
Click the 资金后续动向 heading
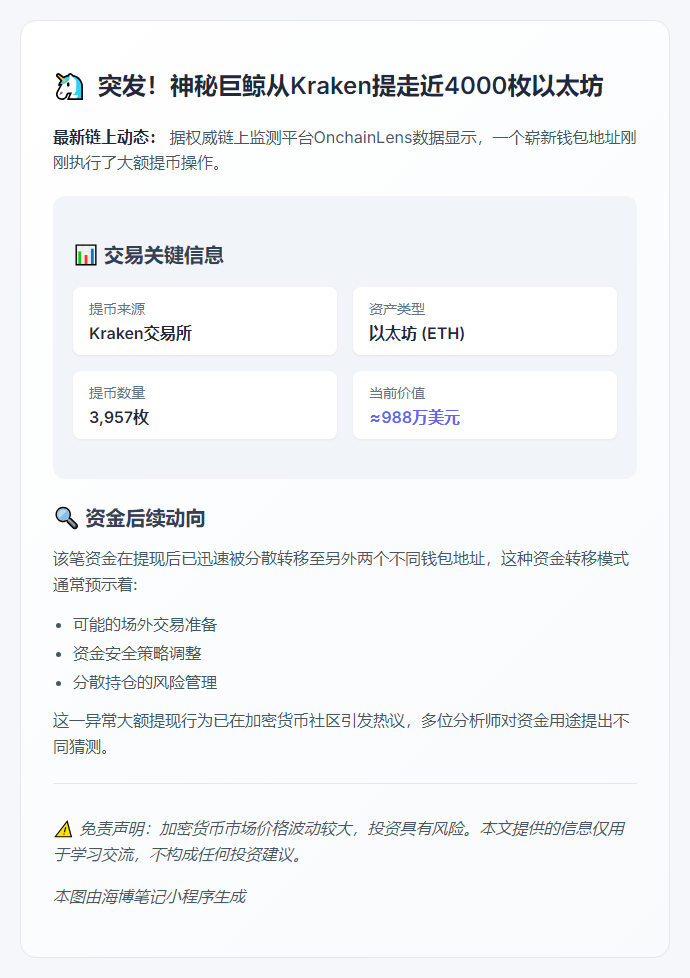click(x=145, y=518)
